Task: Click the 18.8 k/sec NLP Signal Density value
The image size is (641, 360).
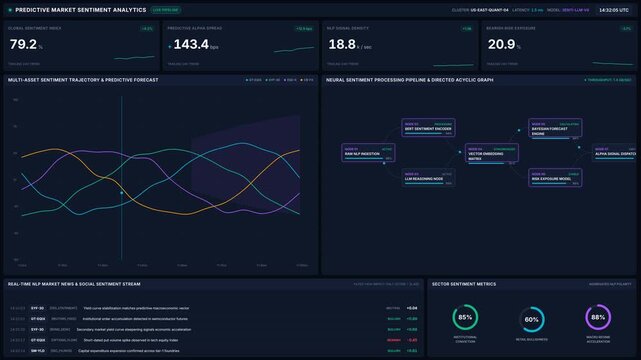Action: coord(350,45)
